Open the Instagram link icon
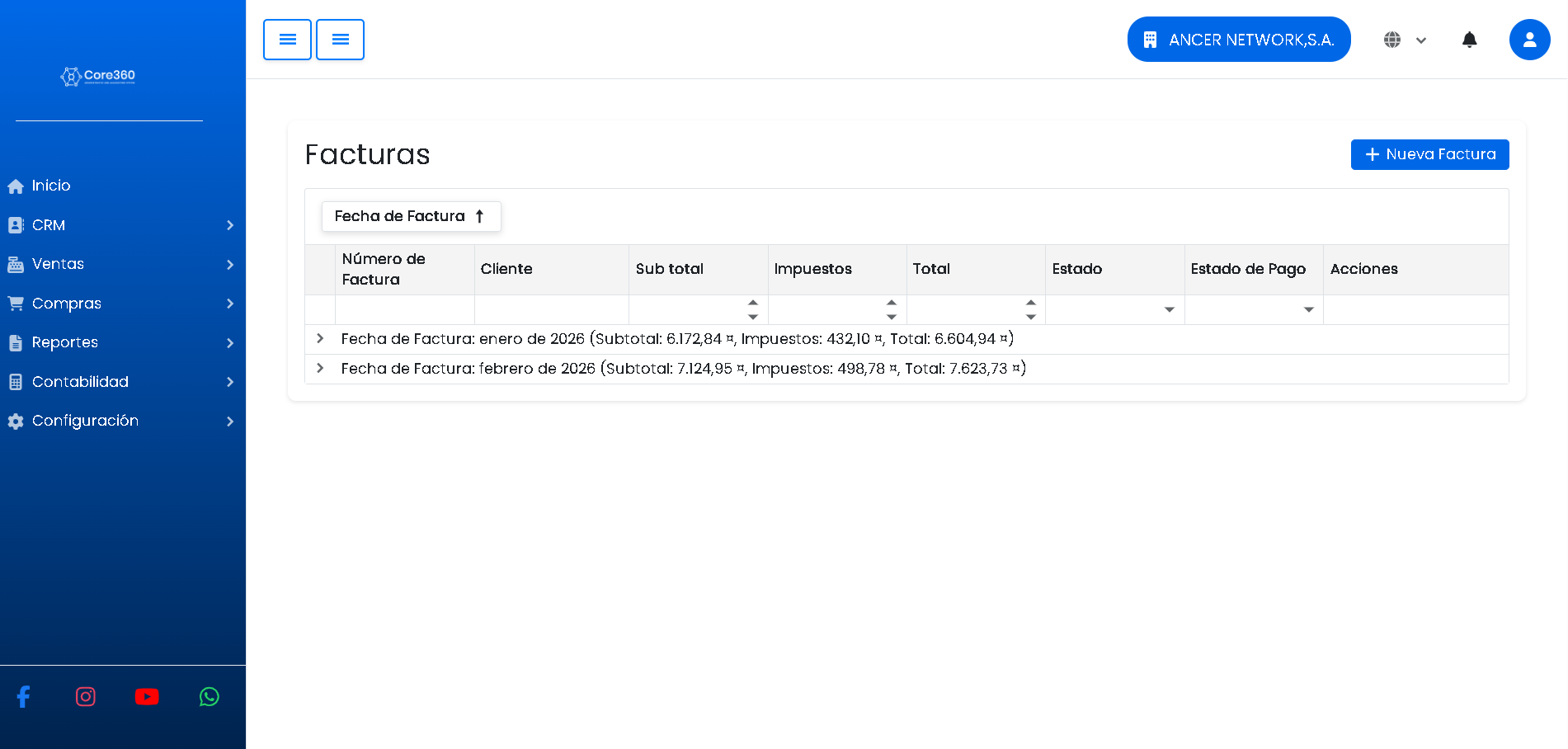This screenshot has width=1568, height=749. (86, 697)
